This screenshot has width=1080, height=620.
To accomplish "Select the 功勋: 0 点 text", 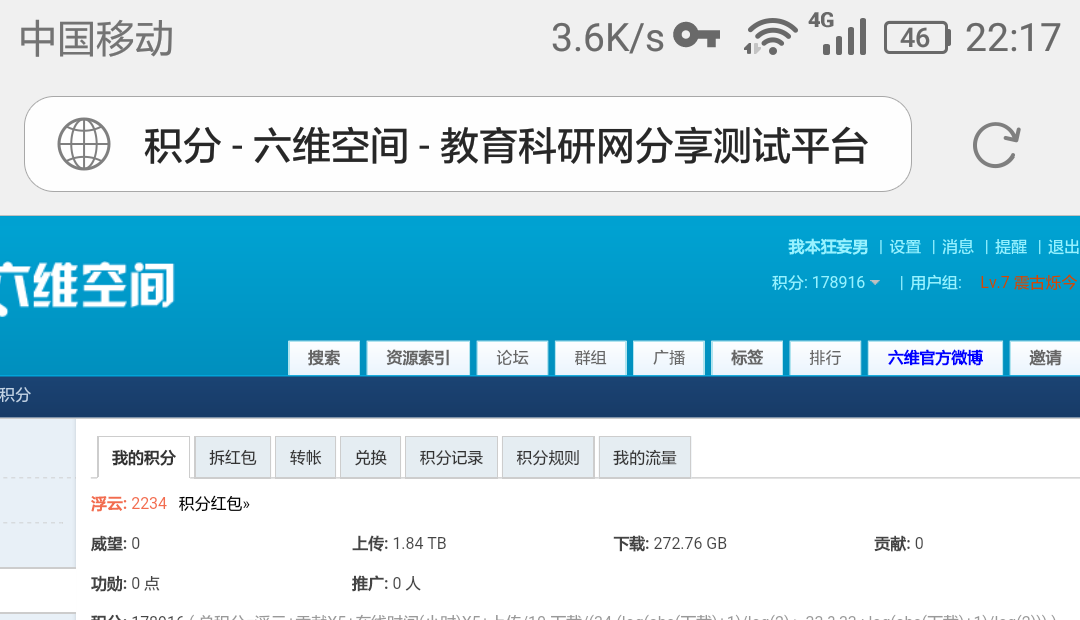I will pyautogui.click(x=125, y=583).
